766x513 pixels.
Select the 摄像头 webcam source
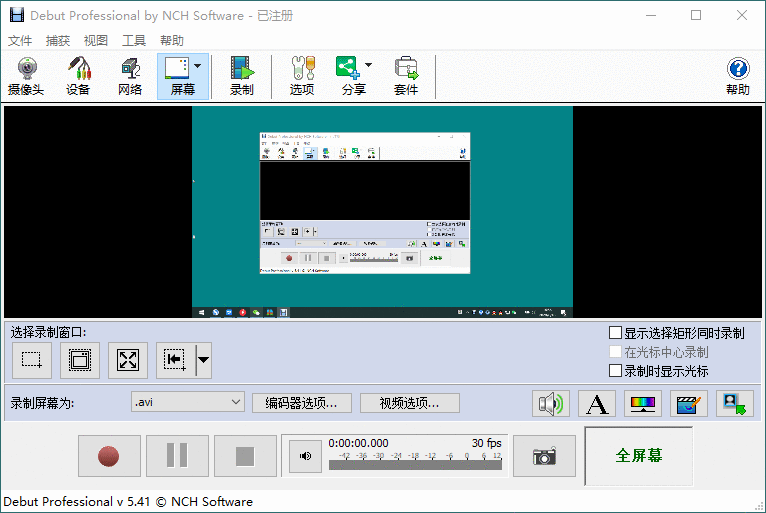26,77
